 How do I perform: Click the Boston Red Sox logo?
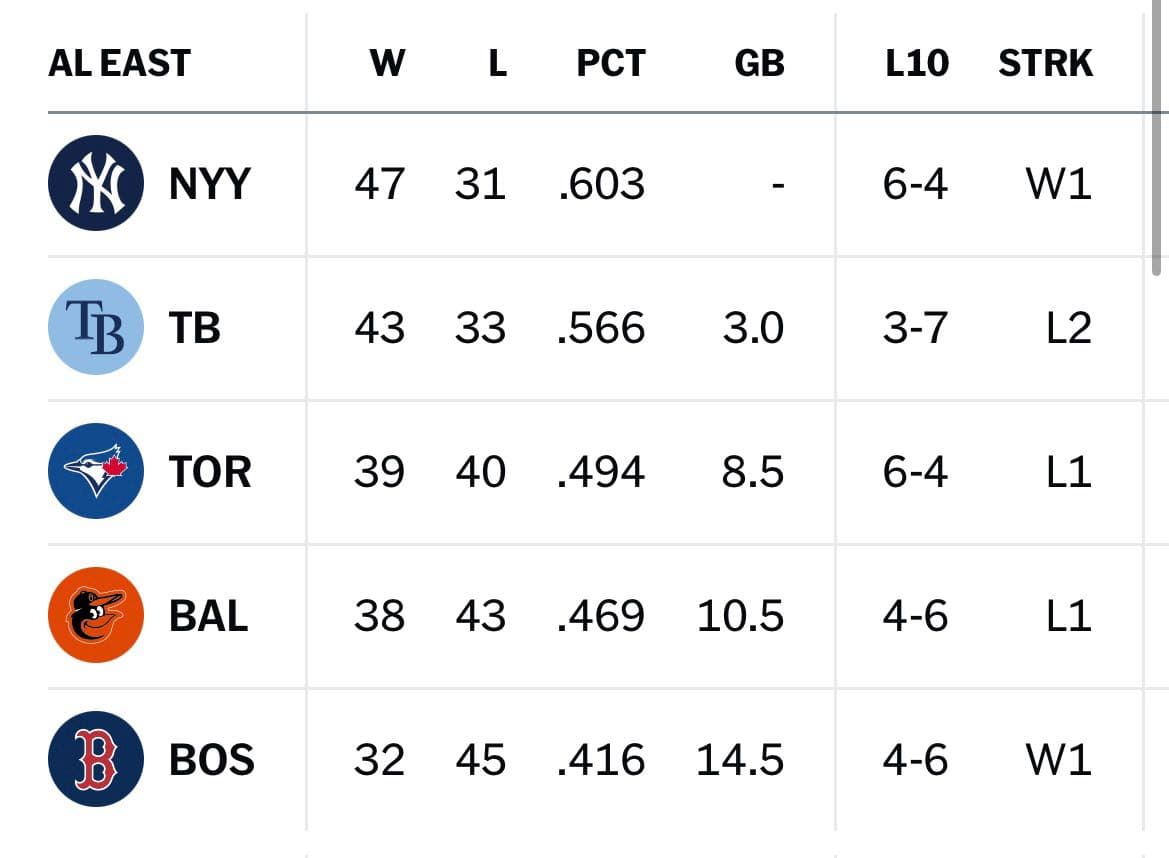pyautogui.click(x=95, y=759)
